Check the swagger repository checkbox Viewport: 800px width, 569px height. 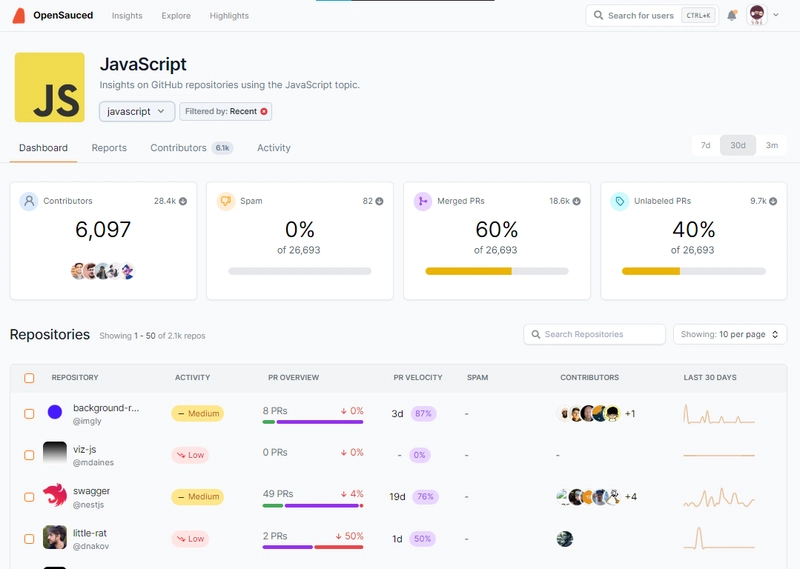(29, 497)
